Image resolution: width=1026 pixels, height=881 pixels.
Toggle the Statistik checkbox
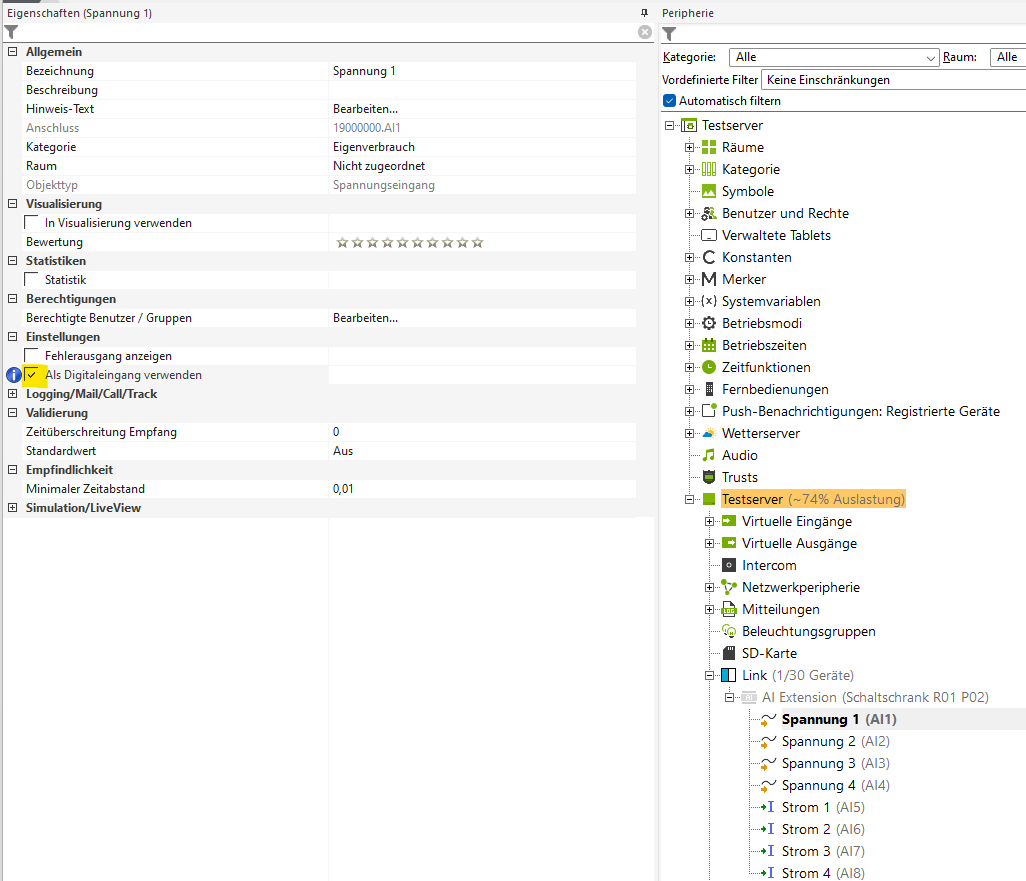(x=32, y=280)
